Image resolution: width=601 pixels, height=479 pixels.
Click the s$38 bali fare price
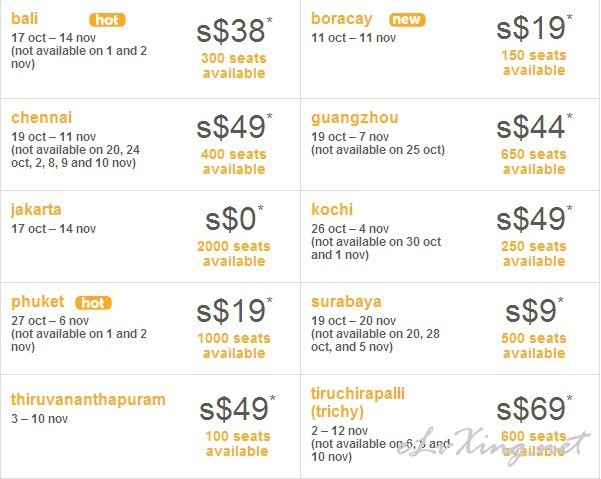[x=233, y=31]
